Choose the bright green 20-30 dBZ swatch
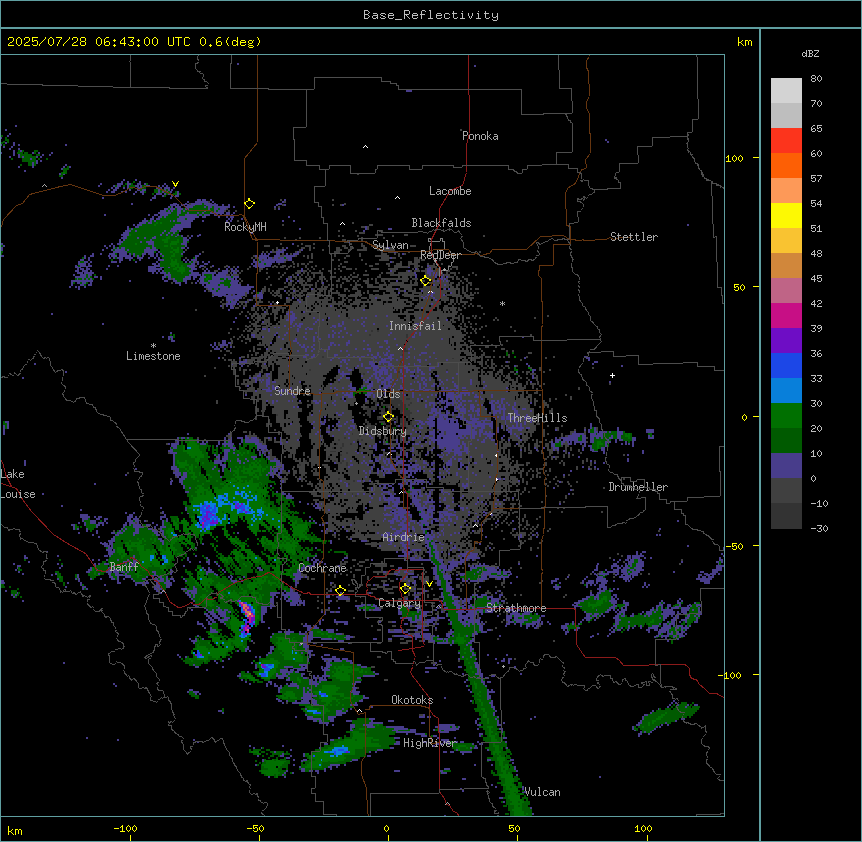The height and width of the screenshot is (842, 862). (x=786, y=416)
